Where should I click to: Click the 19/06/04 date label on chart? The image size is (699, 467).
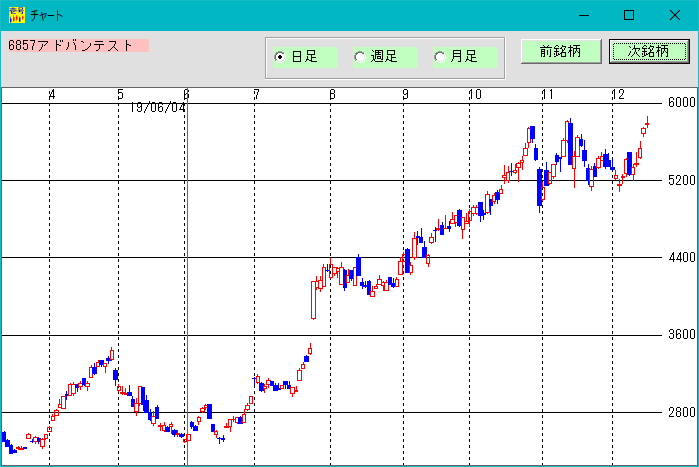click(157, 108)
